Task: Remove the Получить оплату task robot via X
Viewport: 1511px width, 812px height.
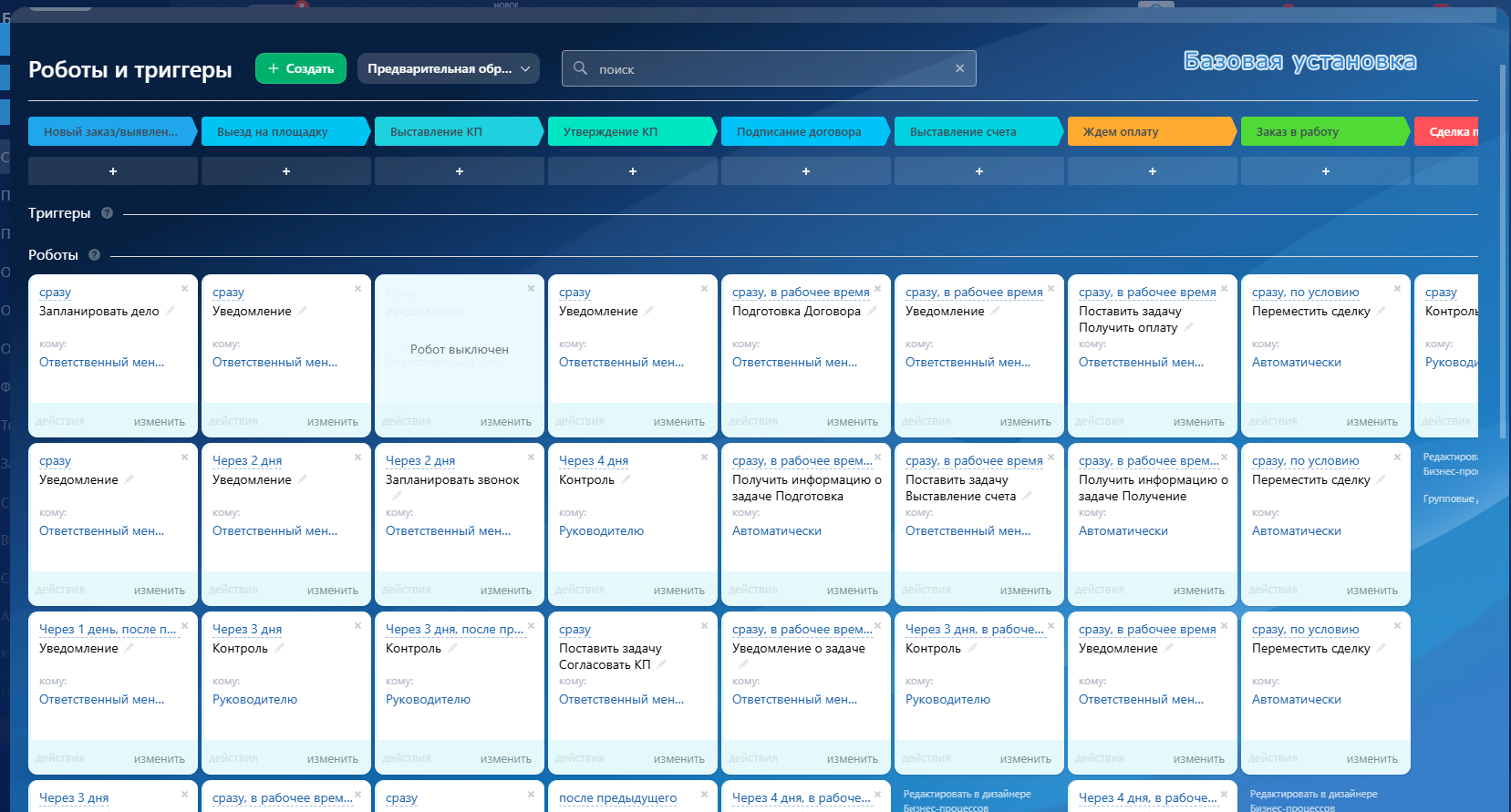Action: tap(1224, 289)
